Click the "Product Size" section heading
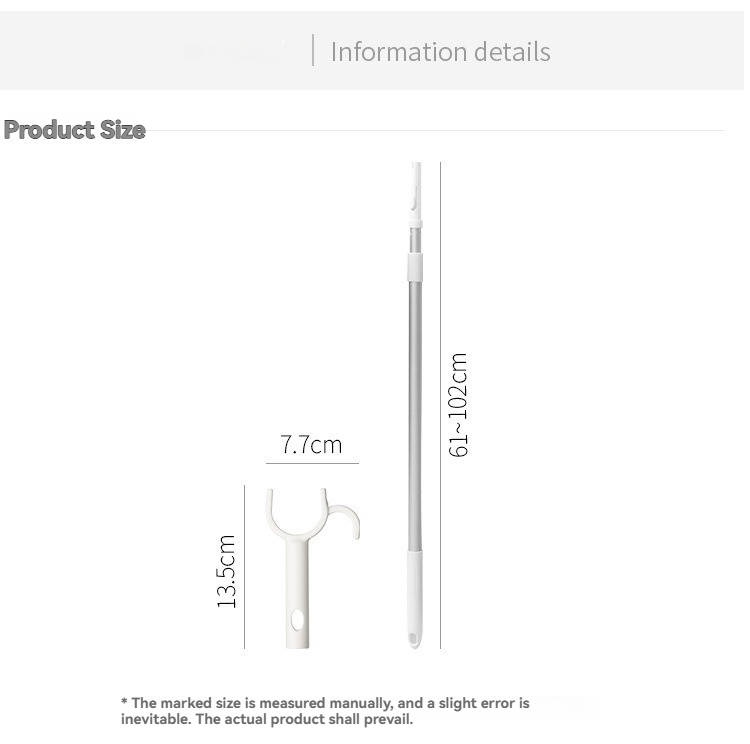Image resolution: width=750 pixels, height=744 pixels. coord(75,130)
